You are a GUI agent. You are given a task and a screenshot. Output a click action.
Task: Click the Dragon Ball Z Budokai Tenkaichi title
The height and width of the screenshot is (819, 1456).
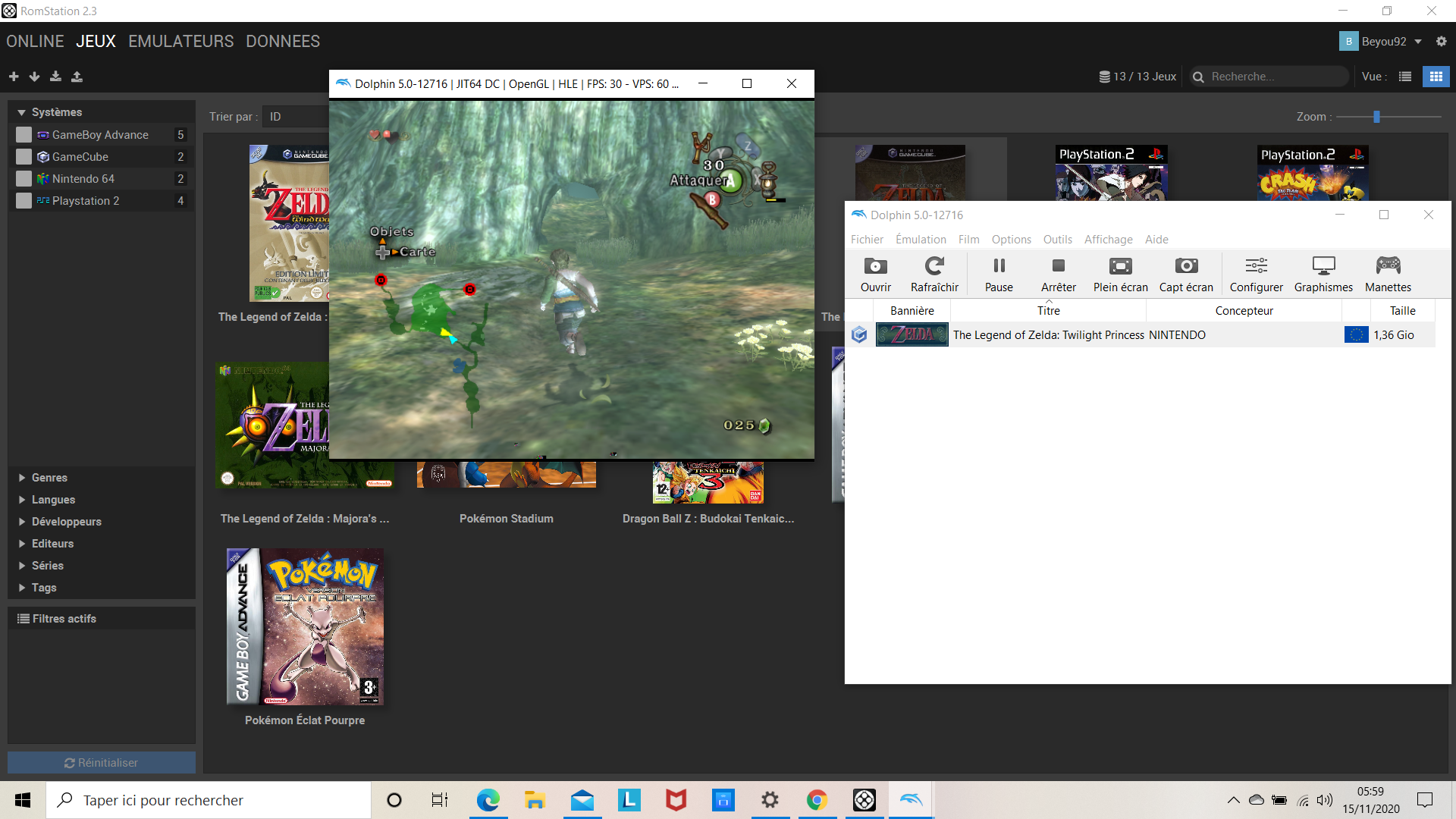(708, 519)
